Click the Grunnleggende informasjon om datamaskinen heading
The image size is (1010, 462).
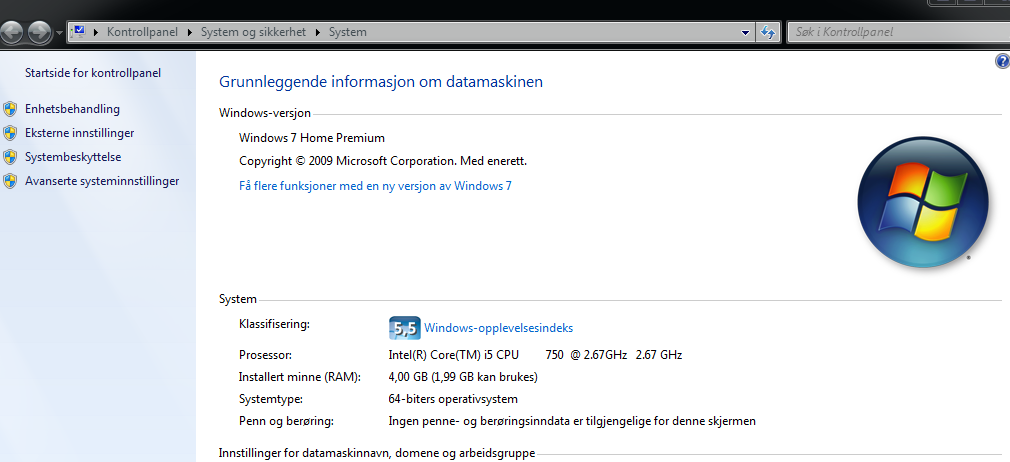[381, 82]
